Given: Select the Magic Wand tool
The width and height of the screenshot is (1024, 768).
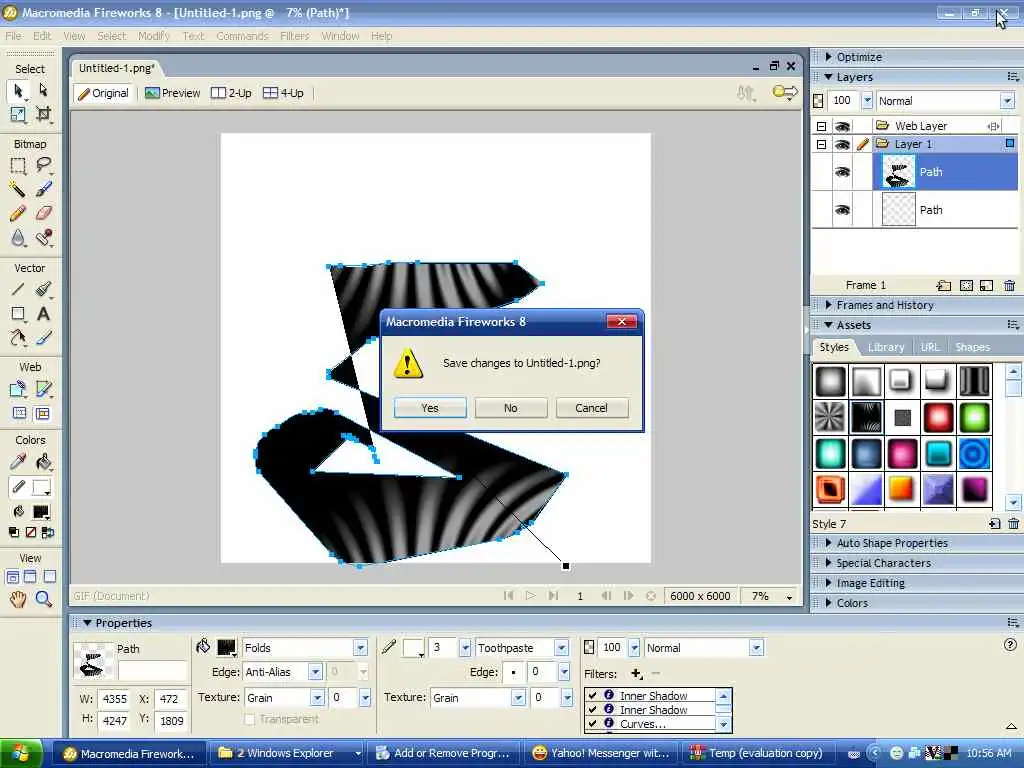Looking at the screenshot, I should pos(18,189).
